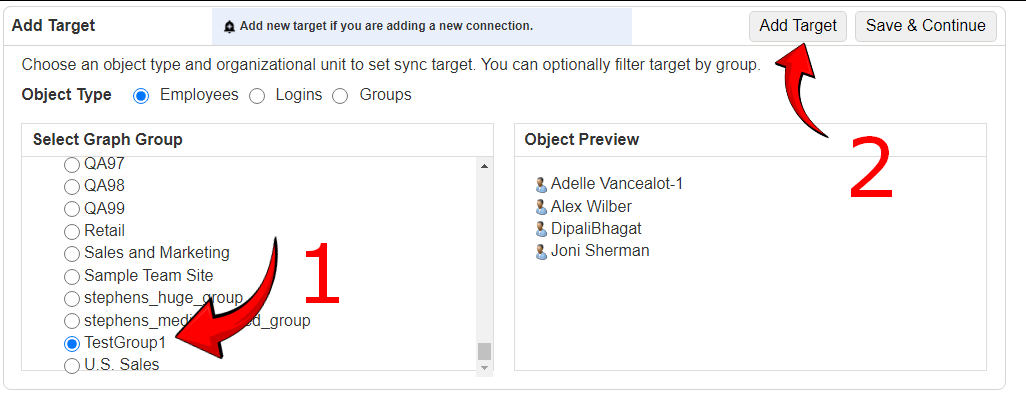Pick the Sample Team Site group
Viewport: 1026px width, 400px height.
pos(72,276)
